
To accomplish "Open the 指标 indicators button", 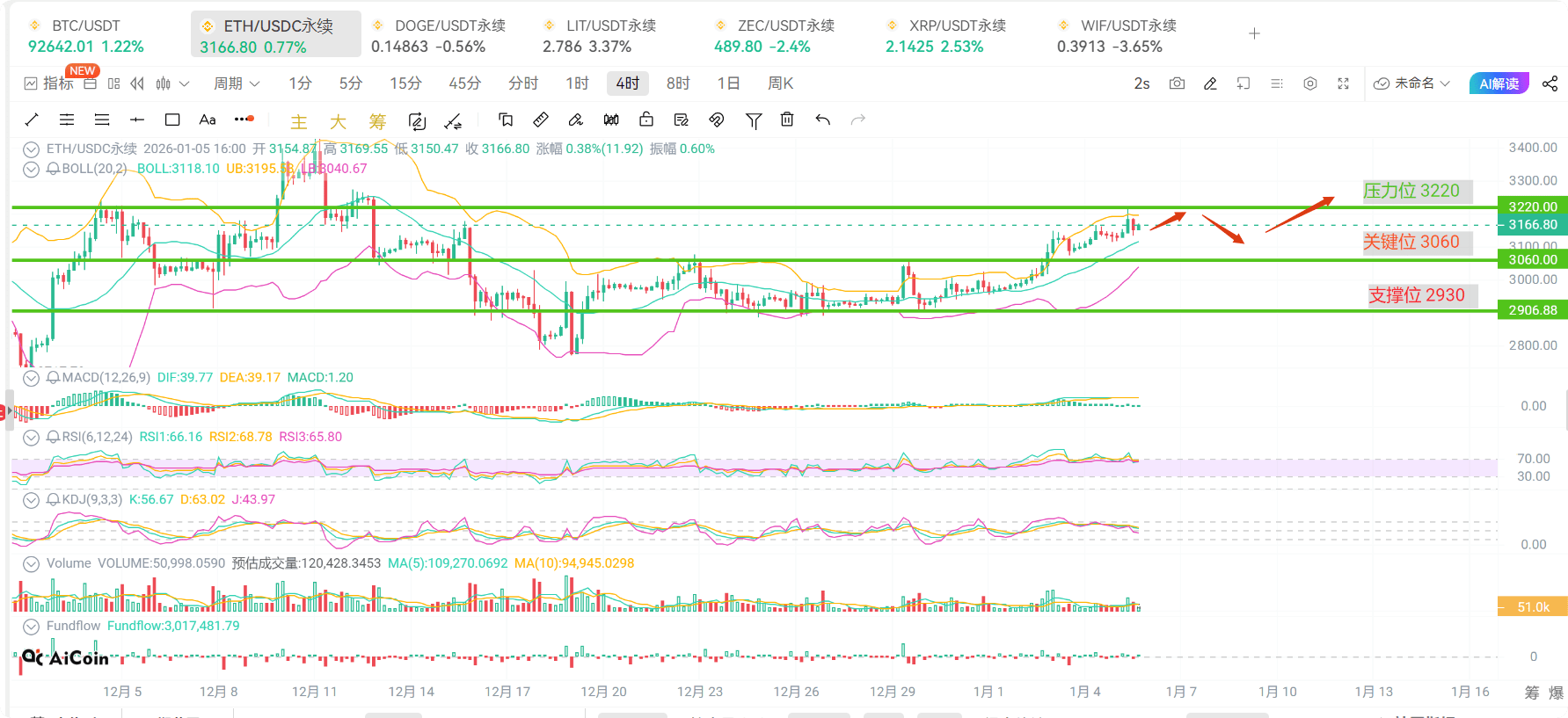I will (48, 83).
